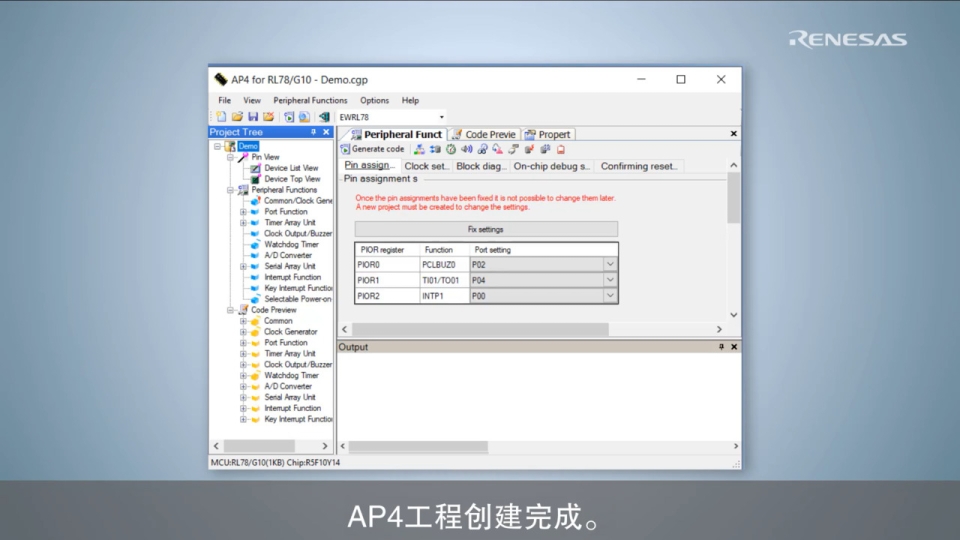960x540 pixels.
Task: Click the Output panel horizontal scrollbar thumb
Action: [x=418, y=446]
